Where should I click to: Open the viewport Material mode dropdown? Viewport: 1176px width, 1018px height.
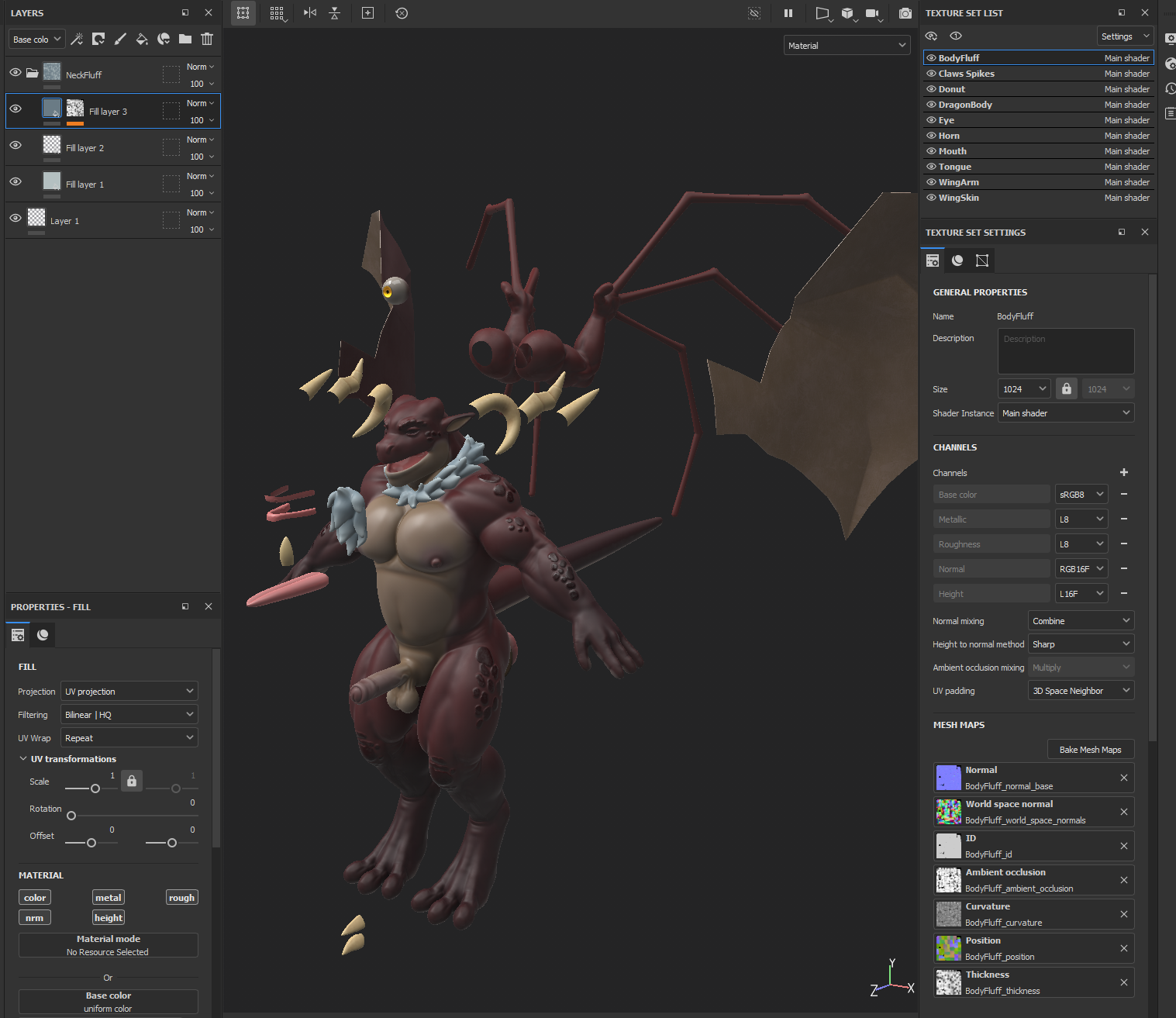pyautogui.click(x=847, y=46)
